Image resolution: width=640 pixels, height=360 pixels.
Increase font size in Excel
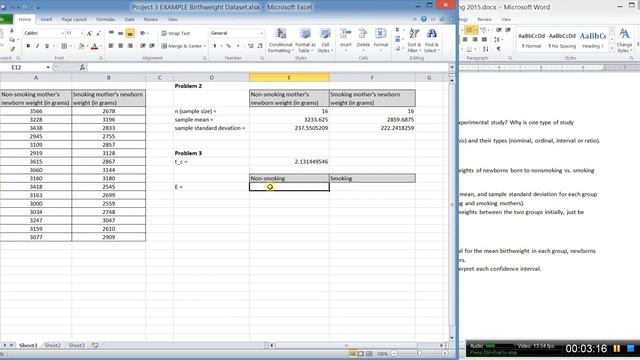click(x=89, y=33)
